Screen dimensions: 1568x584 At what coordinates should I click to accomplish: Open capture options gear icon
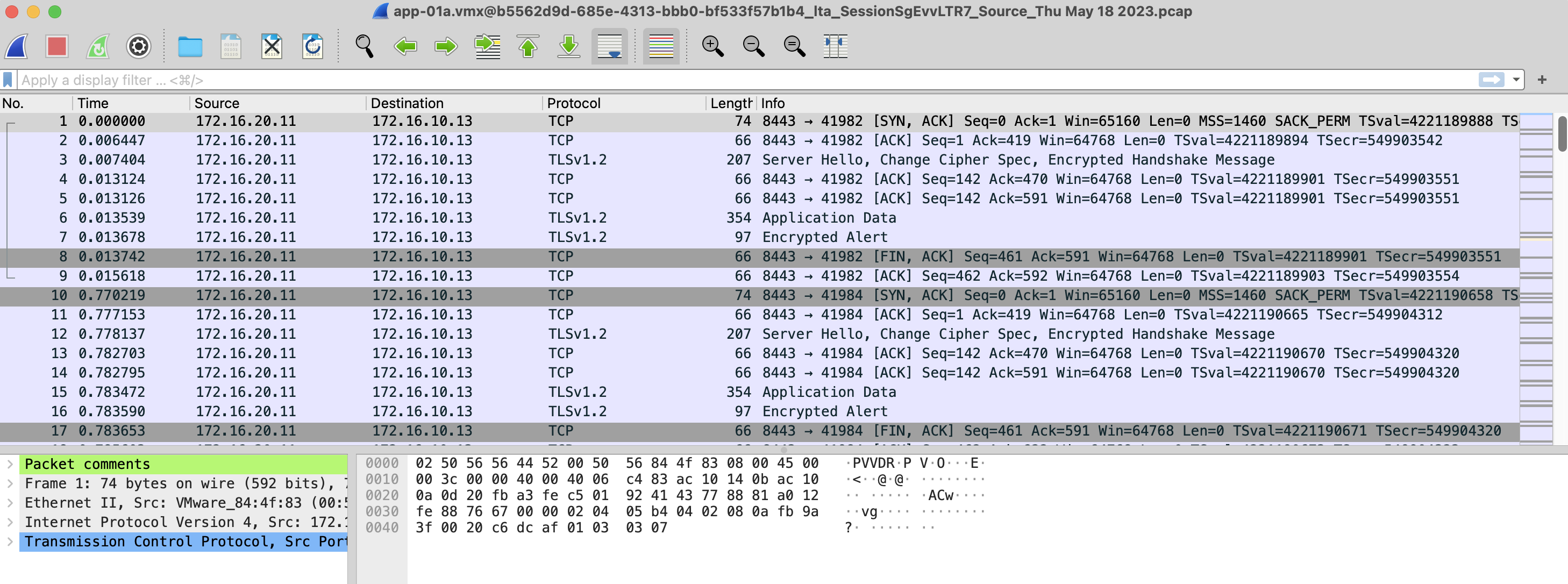[x=139, y=46]
